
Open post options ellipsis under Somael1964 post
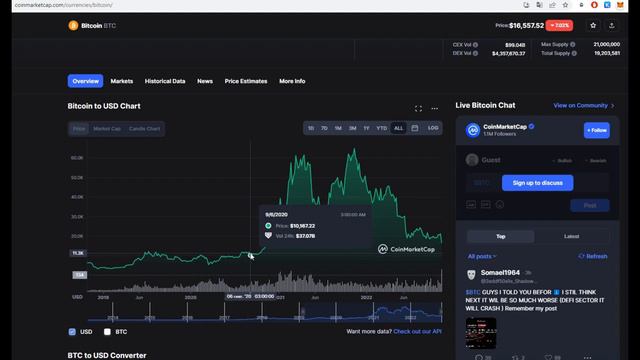587,358
